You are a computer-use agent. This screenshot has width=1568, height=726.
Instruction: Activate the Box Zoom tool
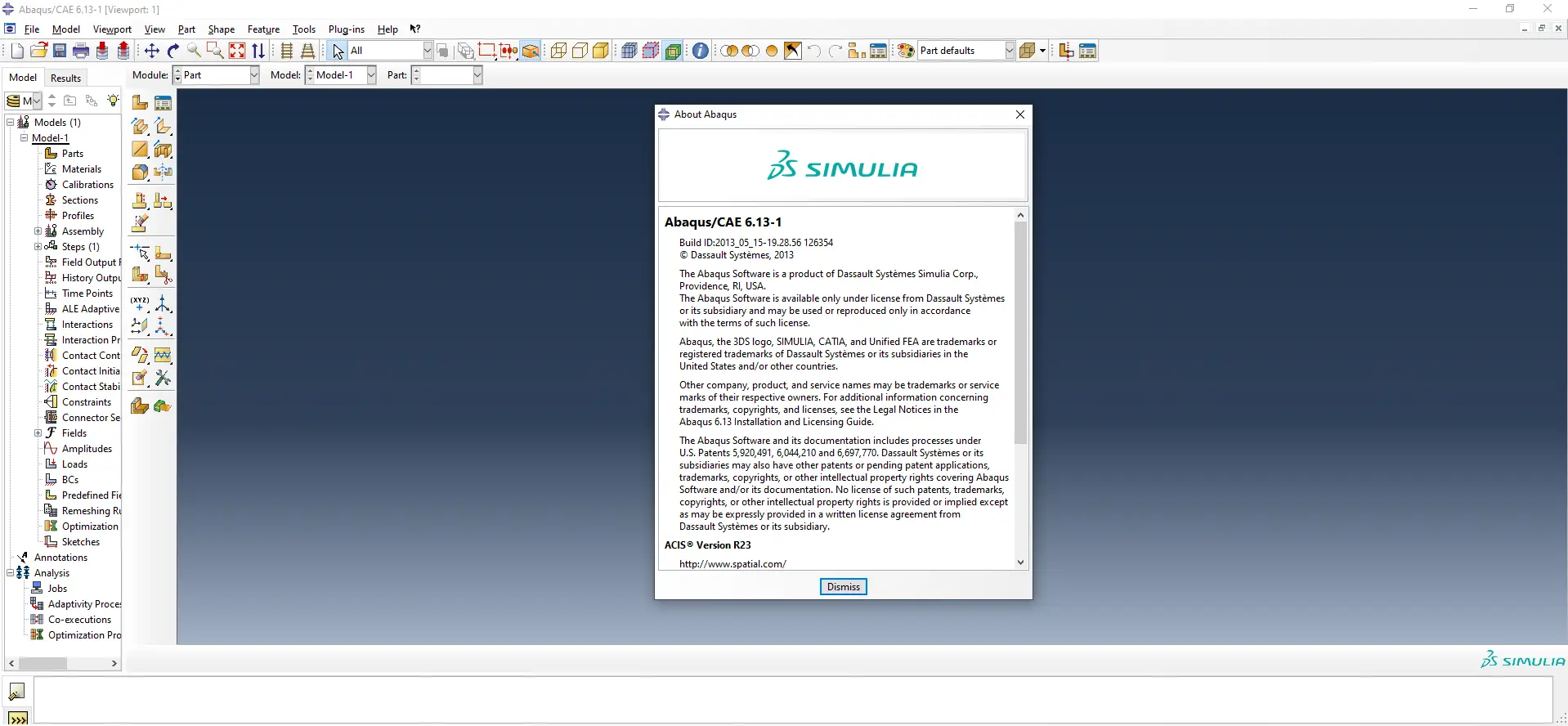pos(216,51)
